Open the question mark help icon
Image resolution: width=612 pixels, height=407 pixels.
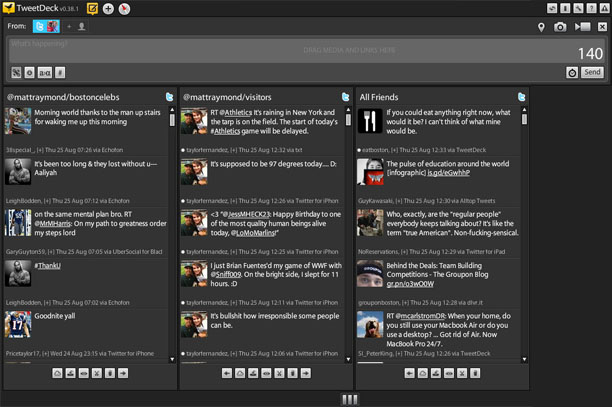coord(591,8)
